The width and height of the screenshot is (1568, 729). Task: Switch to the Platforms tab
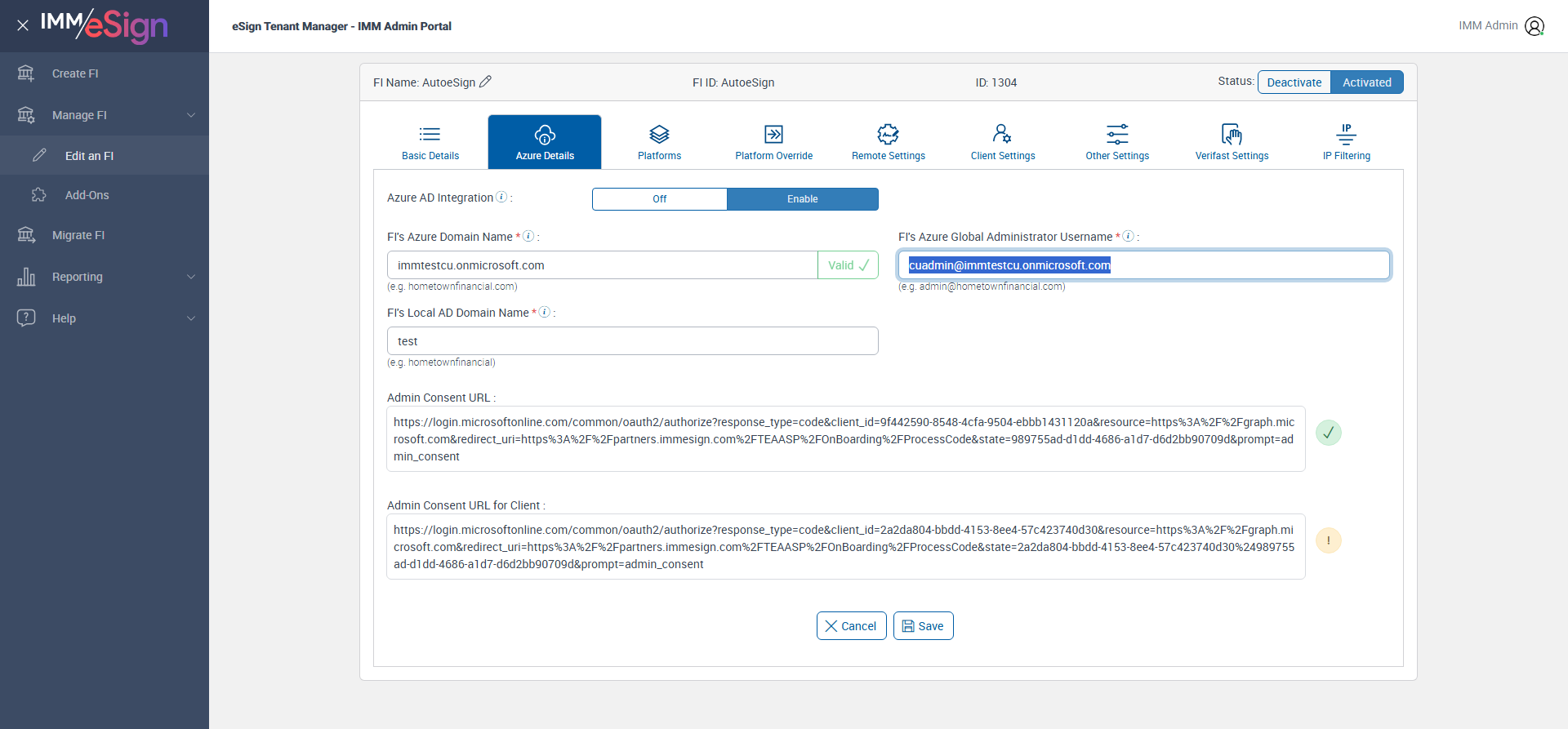659,142
